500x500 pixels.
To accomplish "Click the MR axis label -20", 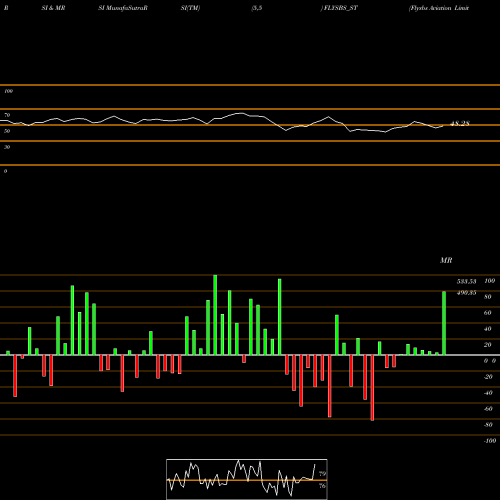I will 488,377.
